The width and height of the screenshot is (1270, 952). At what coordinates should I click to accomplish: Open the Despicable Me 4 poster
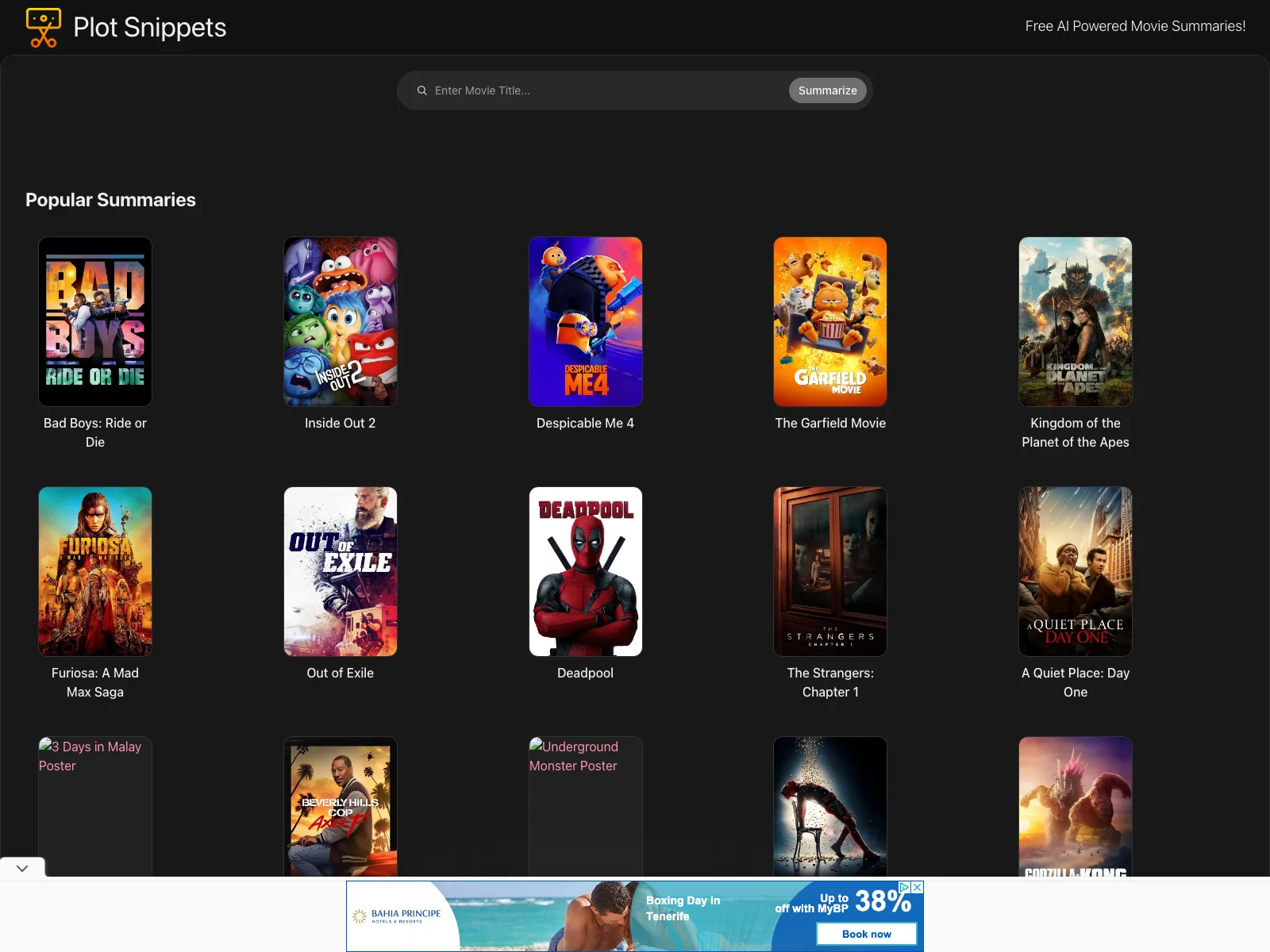coord(586,322)
